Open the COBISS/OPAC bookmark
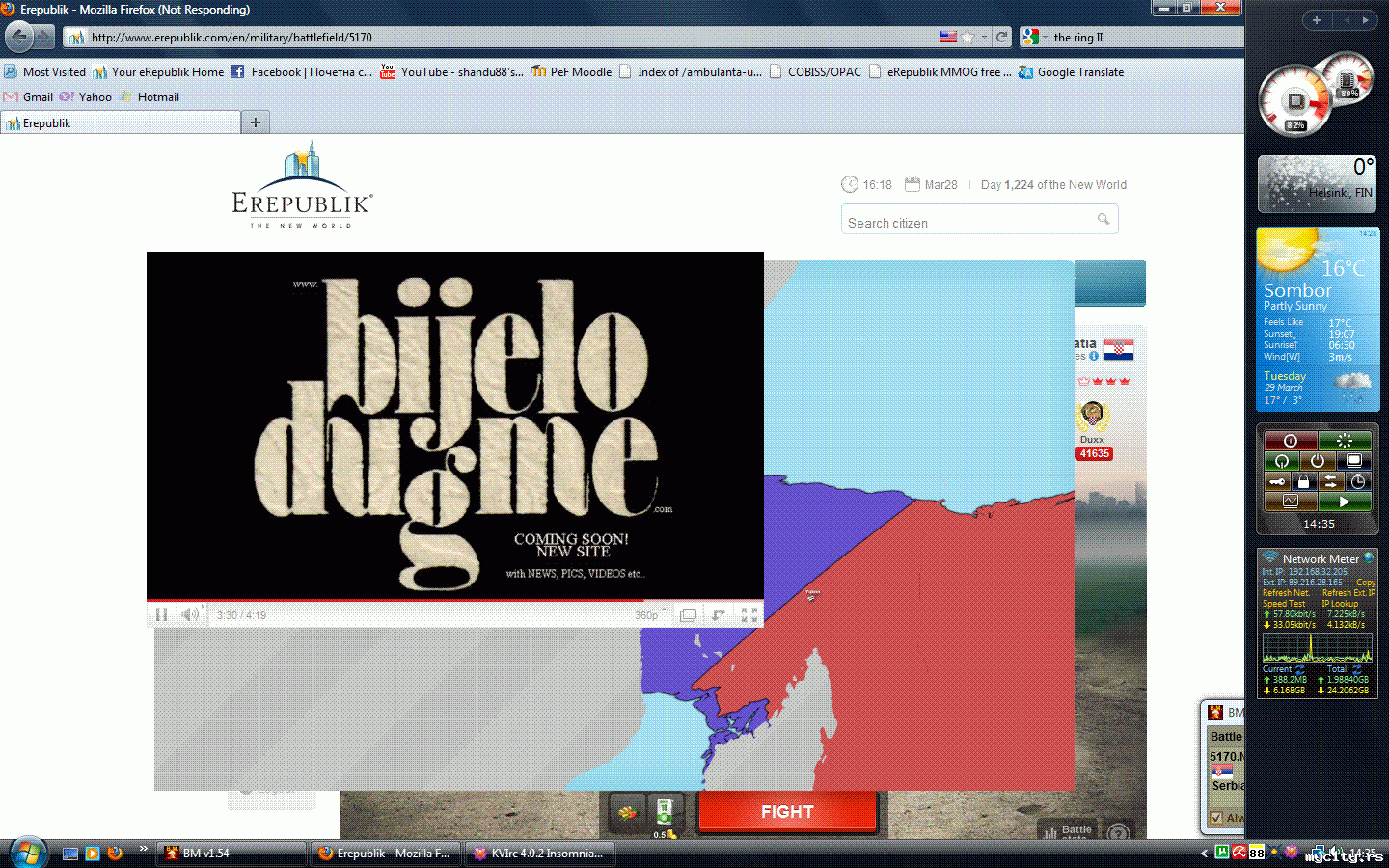Screen dimensions: 1389x868 click(x=815, y=71)
